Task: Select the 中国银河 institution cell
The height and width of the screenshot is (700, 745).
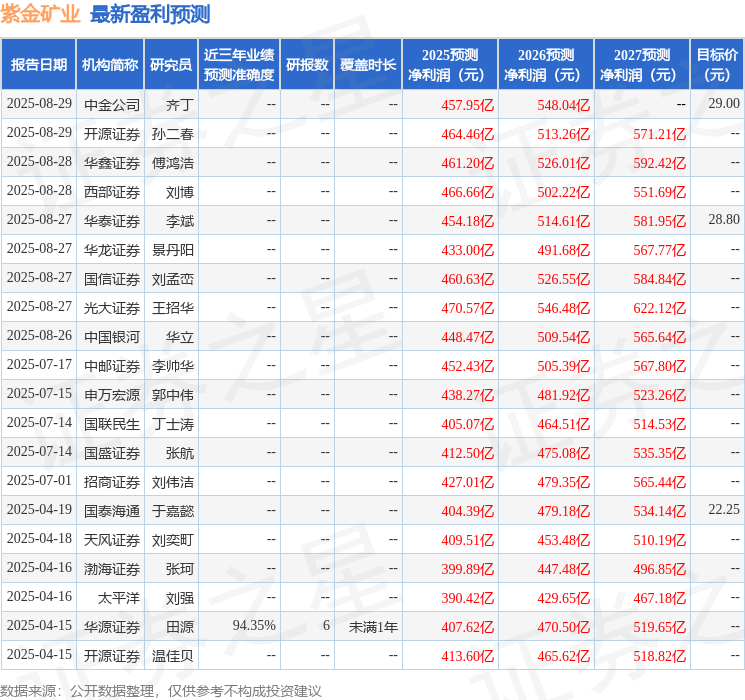Action: pos(112,337)
